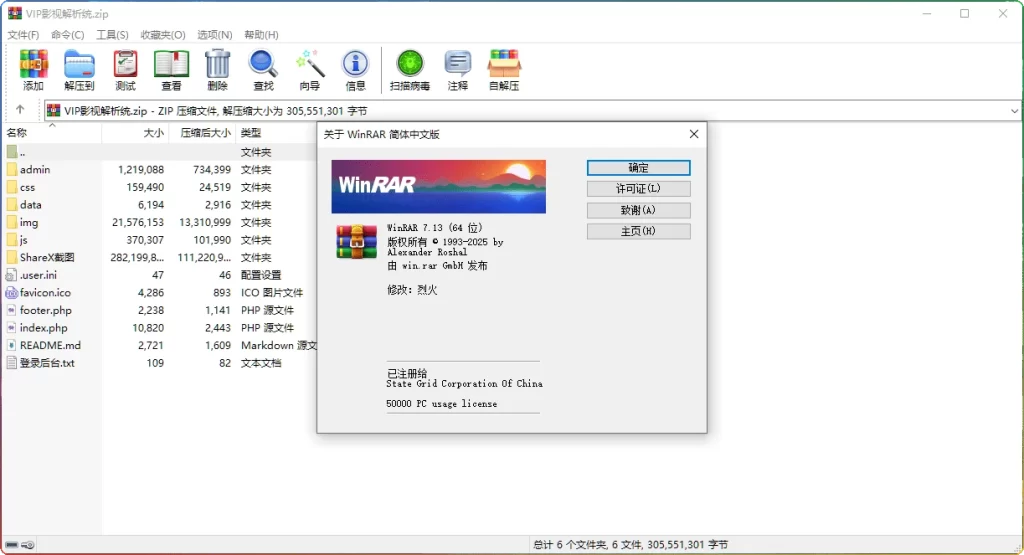Sort by Size (大小) column header
1024x555 pixels.
point(135,133)
